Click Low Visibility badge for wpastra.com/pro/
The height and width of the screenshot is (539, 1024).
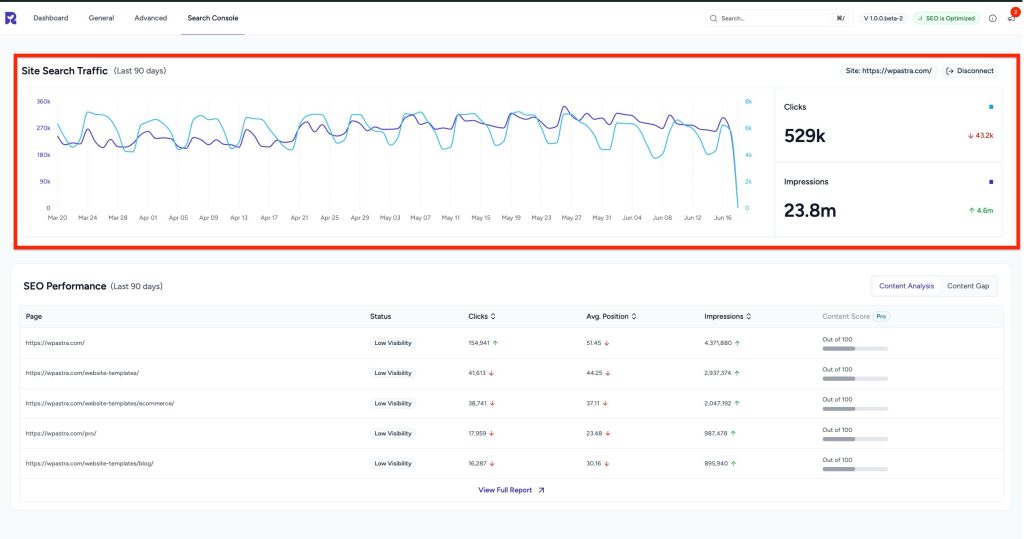pos(392,433)
